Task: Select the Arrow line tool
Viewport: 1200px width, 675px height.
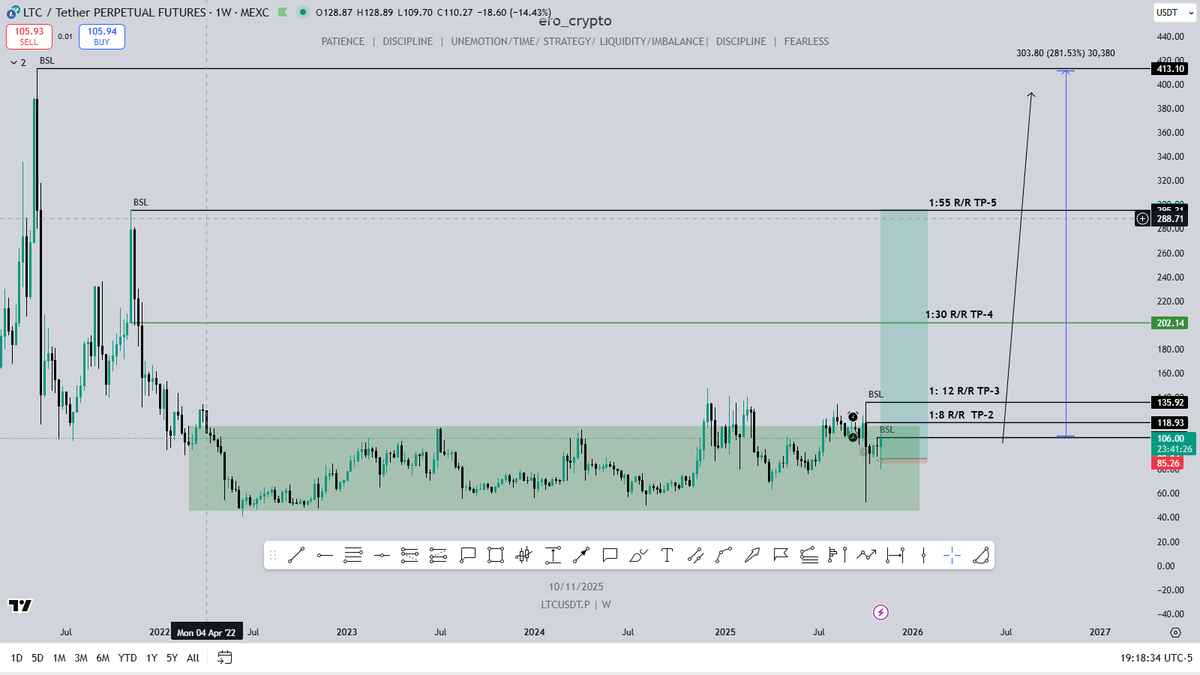Action: [x=582, y=555]
